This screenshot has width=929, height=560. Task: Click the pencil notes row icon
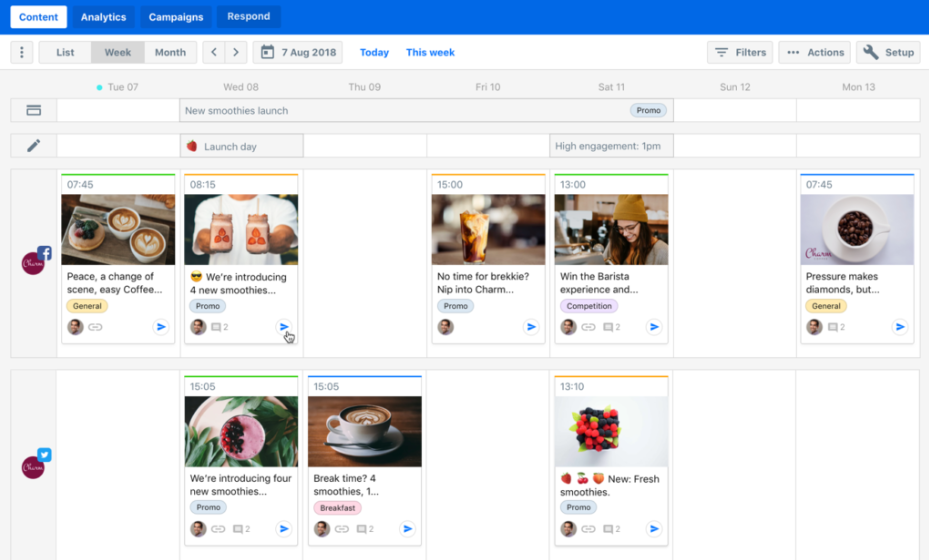coord(33,146)
